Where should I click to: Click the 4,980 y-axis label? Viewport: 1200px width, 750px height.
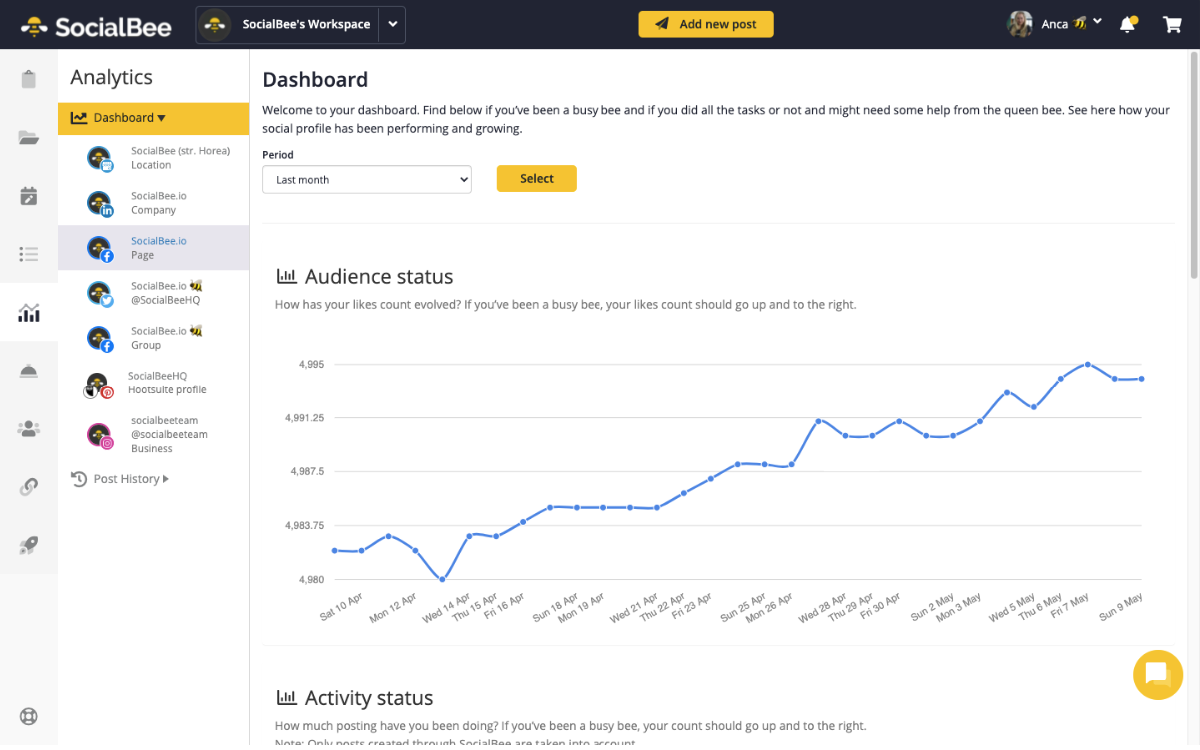311,580
